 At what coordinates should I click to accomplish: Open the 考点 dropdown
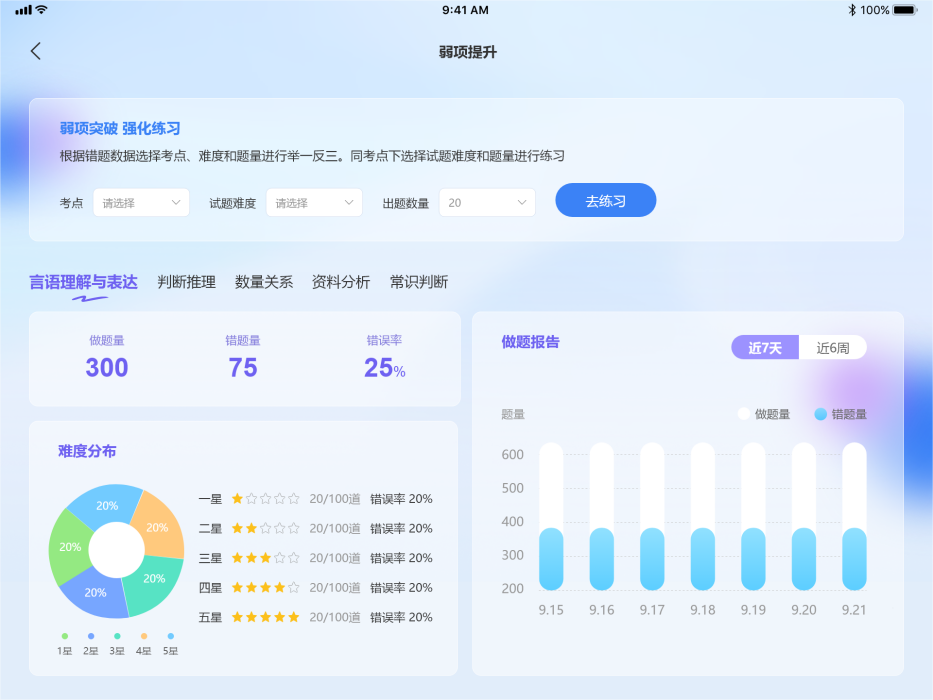[141, 203]
